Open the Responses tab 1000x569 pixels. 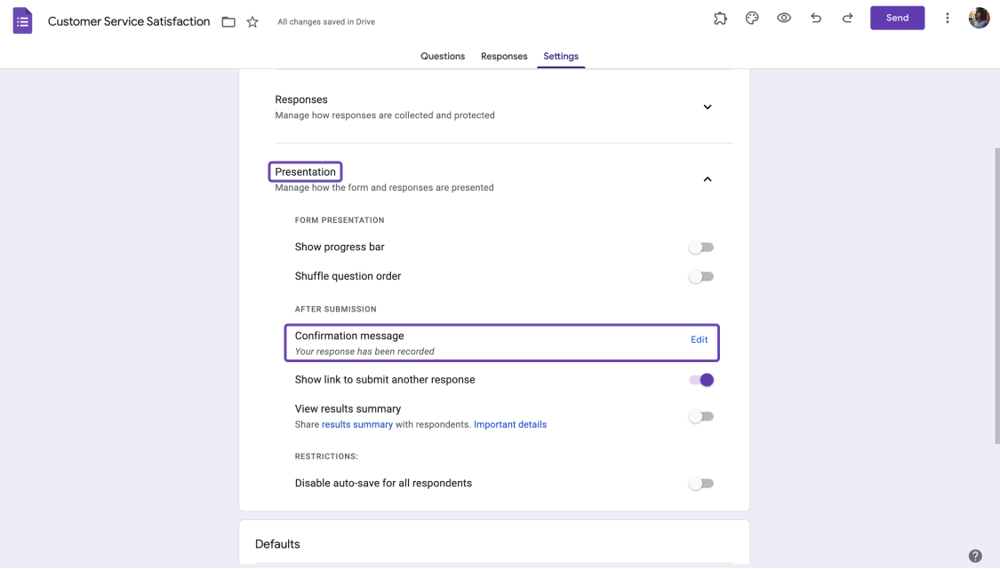pyautogui.click(x=504, y=56)
